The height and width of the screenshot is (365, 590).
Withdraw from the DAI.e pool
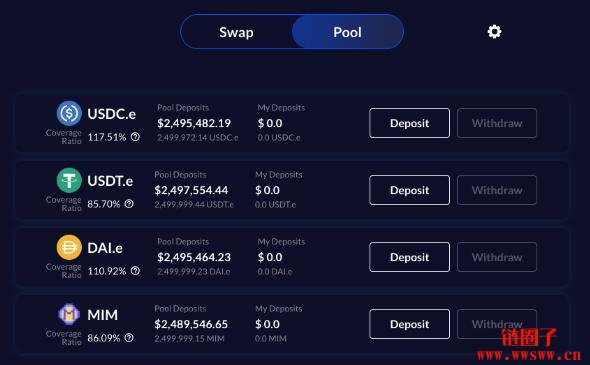497,257
